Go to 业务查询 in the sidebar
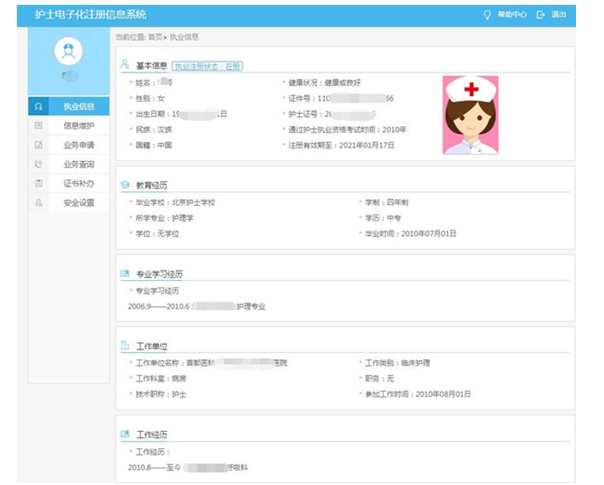The height and width of the screenshot is (485, 604). [x=78, y=164]
